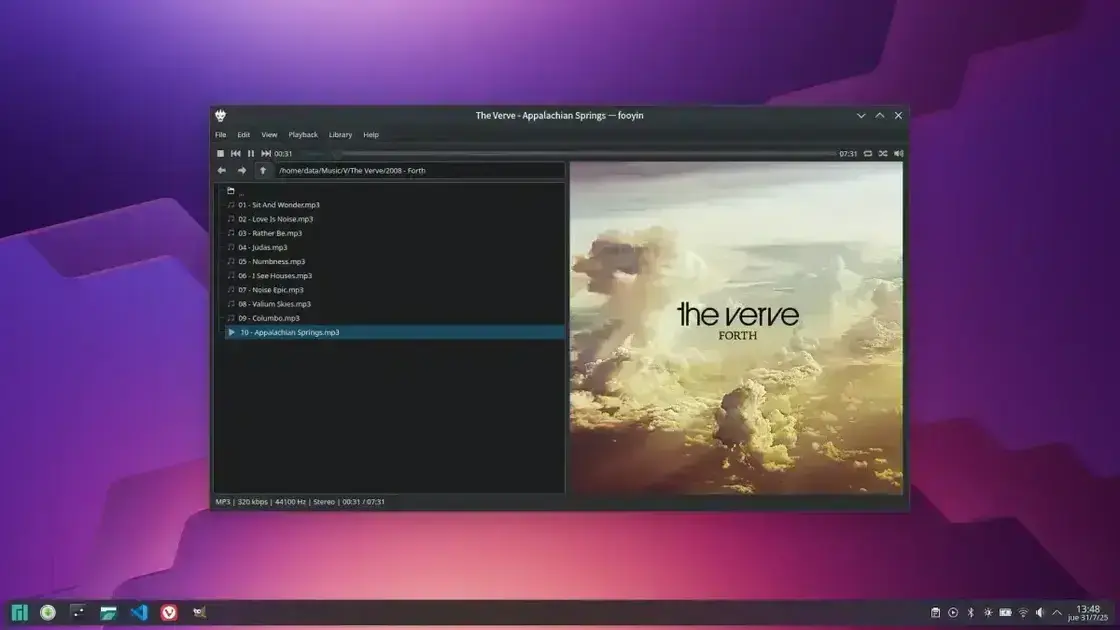Image resolution: width=1120 pixels, height=630 pixels.
Task: Click the status bar track info
Action: (300, 501)
